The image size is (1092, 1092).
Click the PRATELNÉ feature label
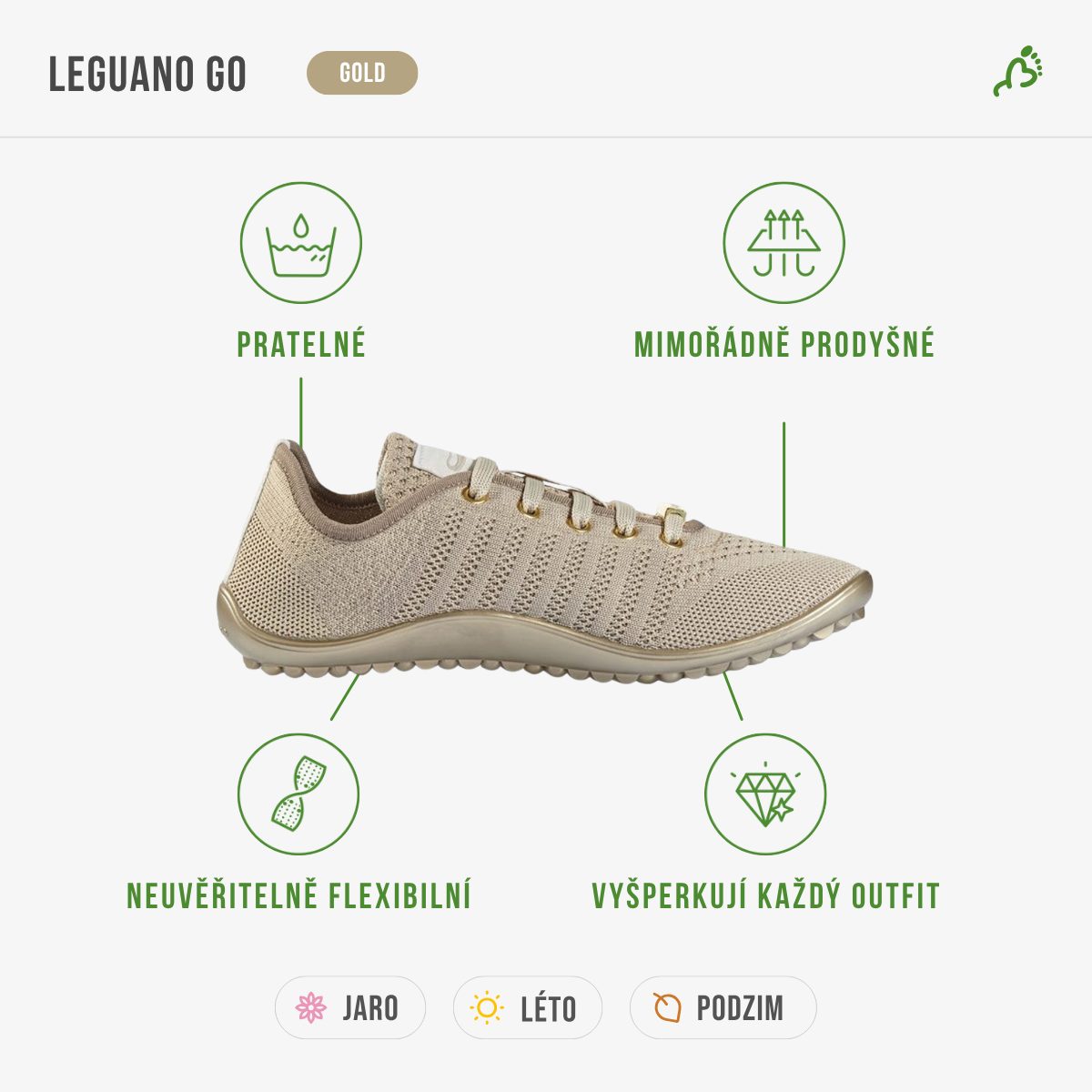click(x=301, y=344)
